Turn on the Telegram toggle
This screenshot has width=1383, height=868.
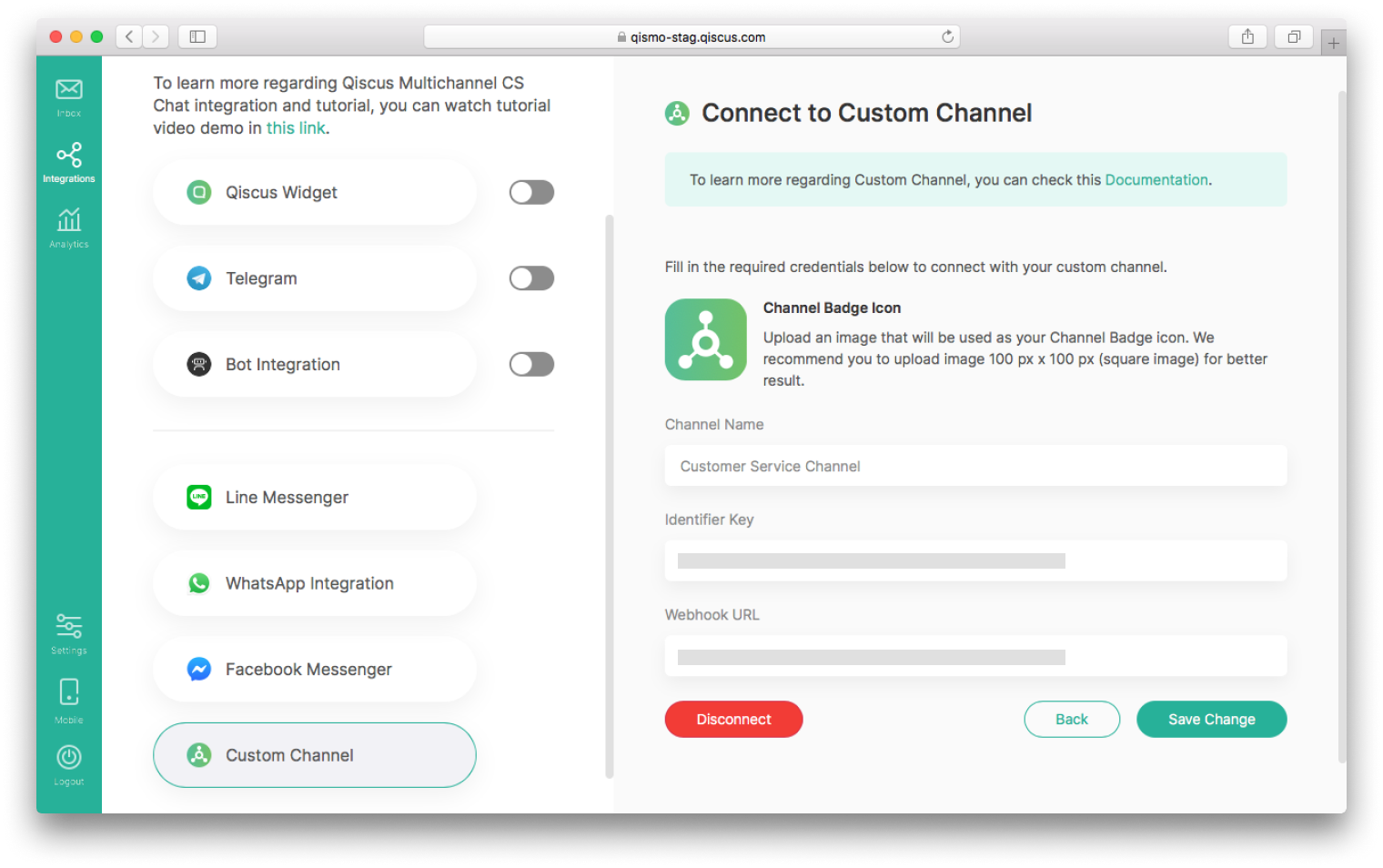point(531,278)
